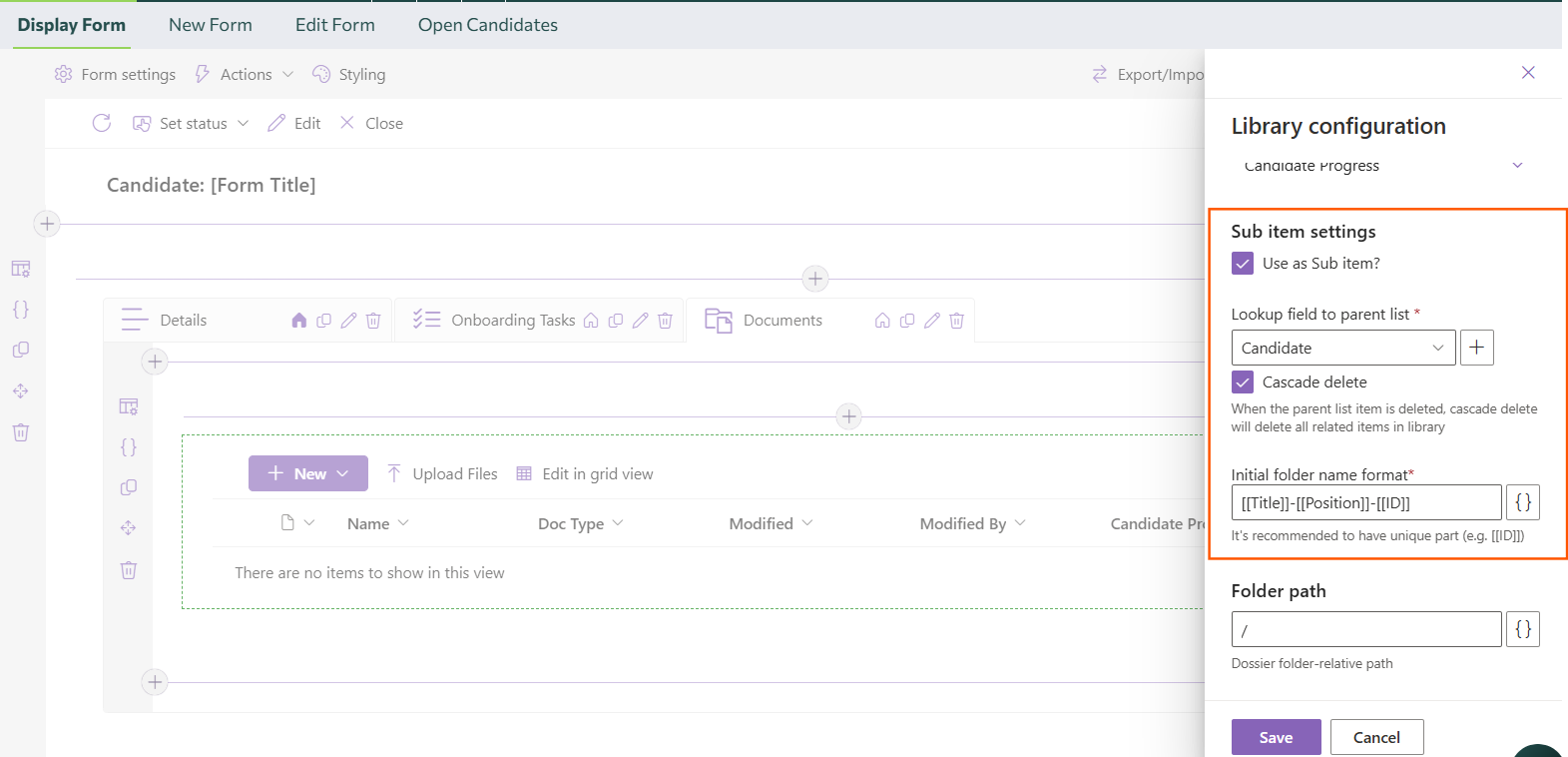The image size is (1568, 757).
Task: Select the Onboarding Tasks tab
Action: click(x=513, y=321)
